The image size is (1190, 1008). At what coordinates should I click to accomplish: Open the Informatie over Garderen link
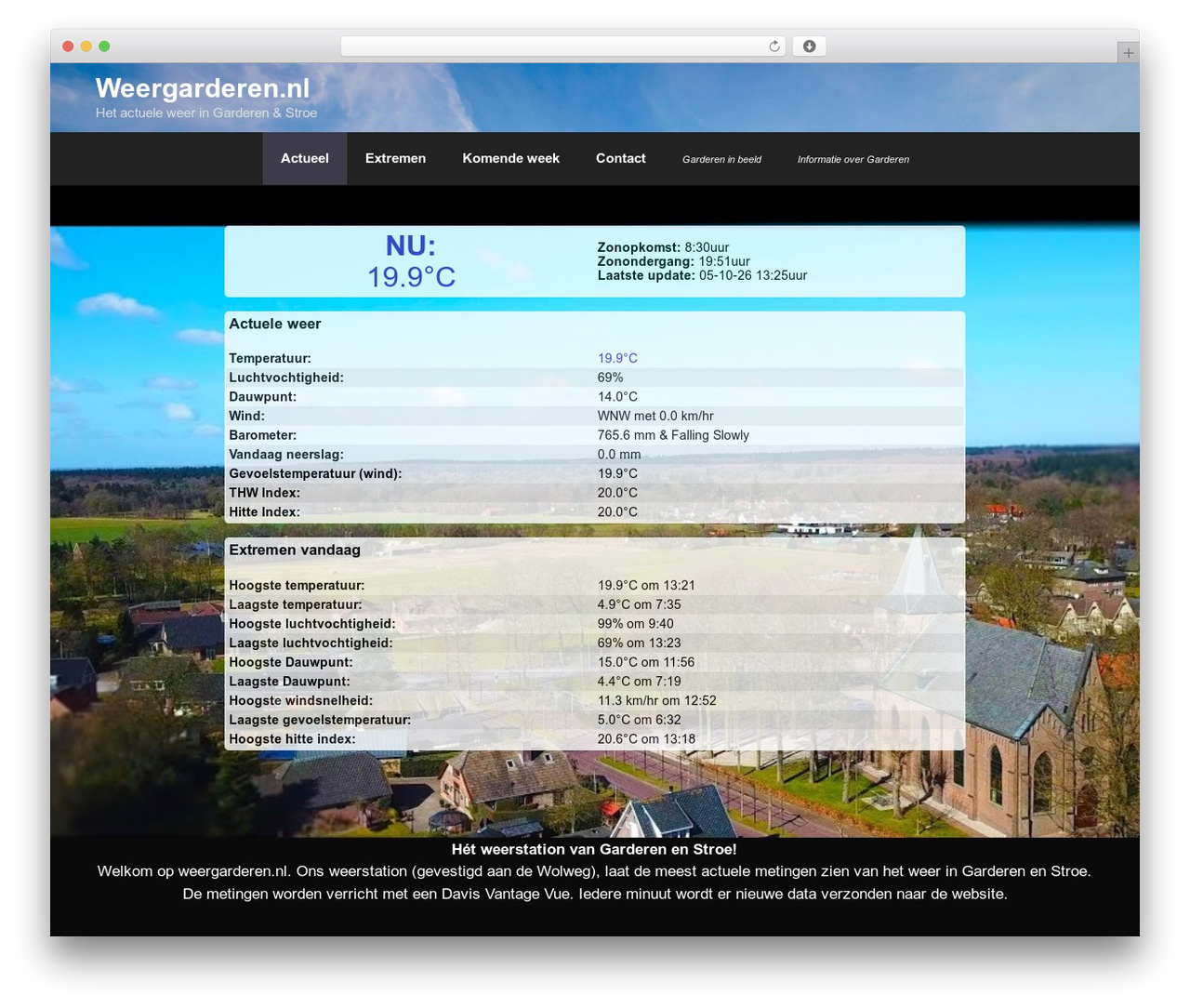tap(853, 159)
